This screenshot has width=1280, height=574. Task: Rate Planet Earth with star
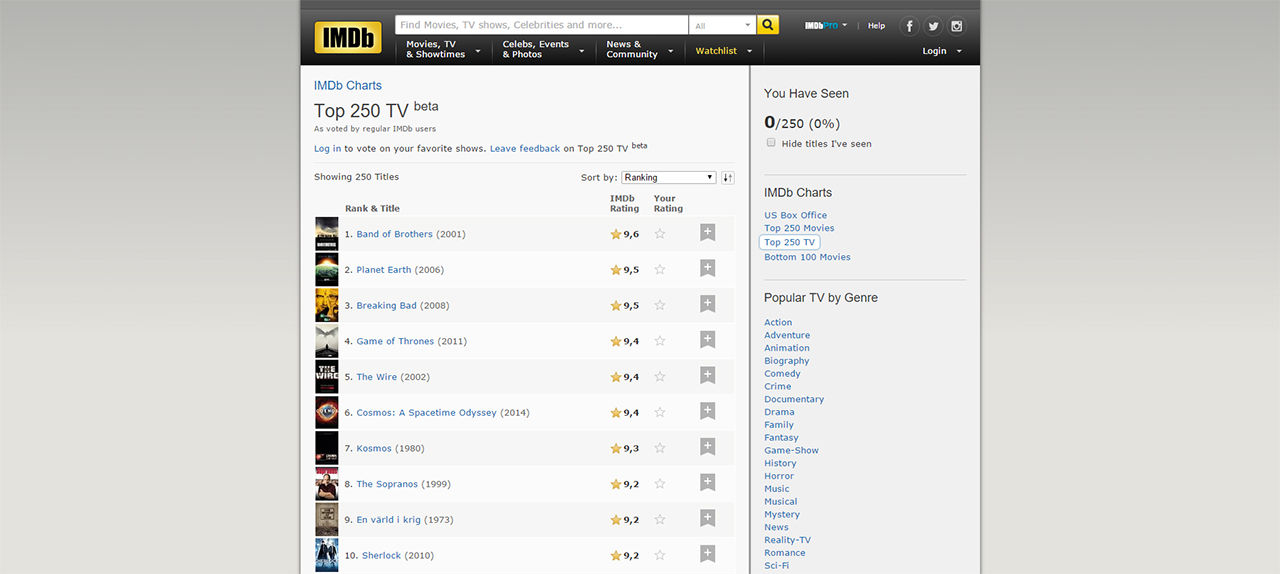click(x=660, y=270)
